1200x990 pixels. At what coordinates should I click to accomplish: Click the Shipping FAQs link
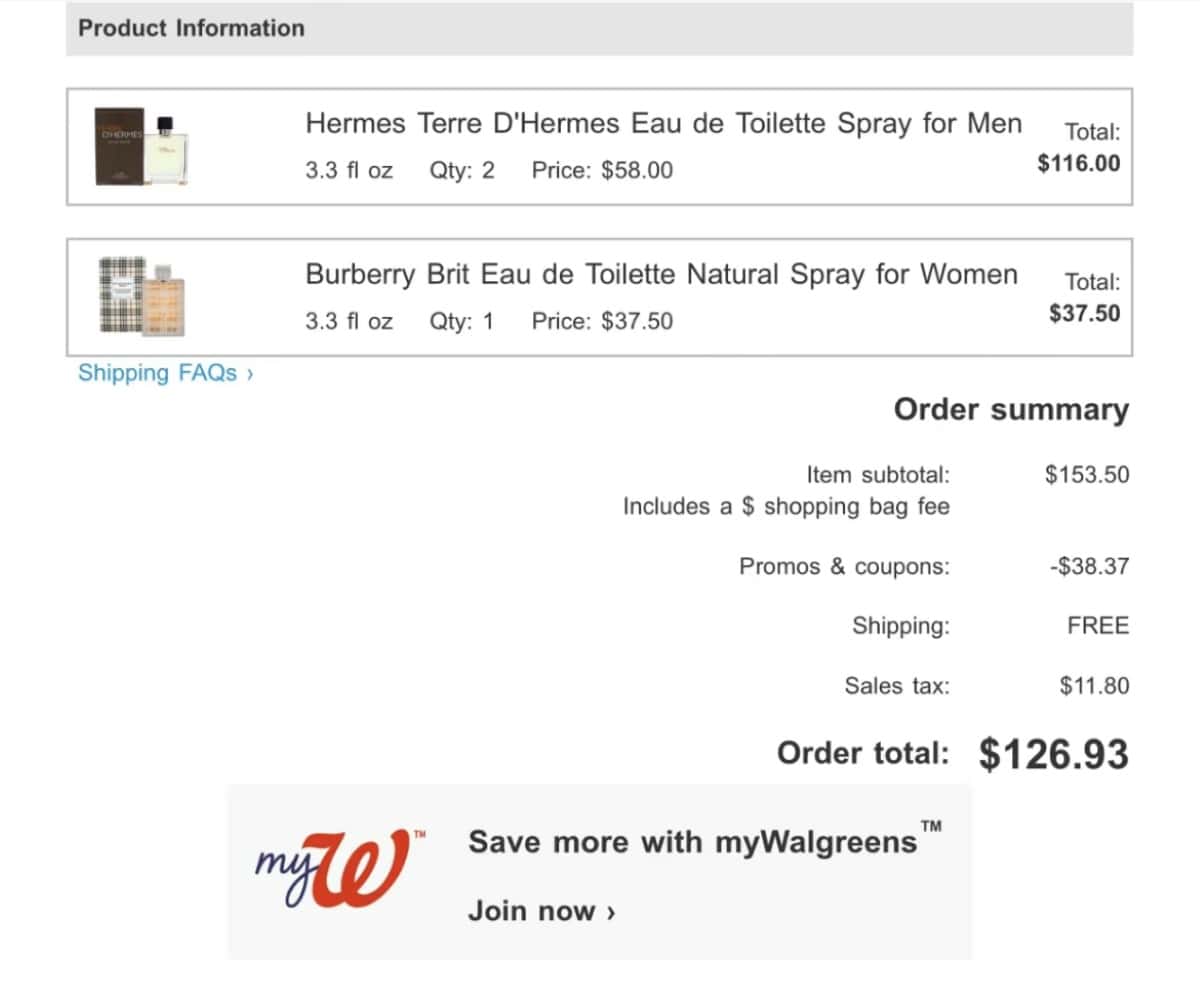(x=166, y=373)
